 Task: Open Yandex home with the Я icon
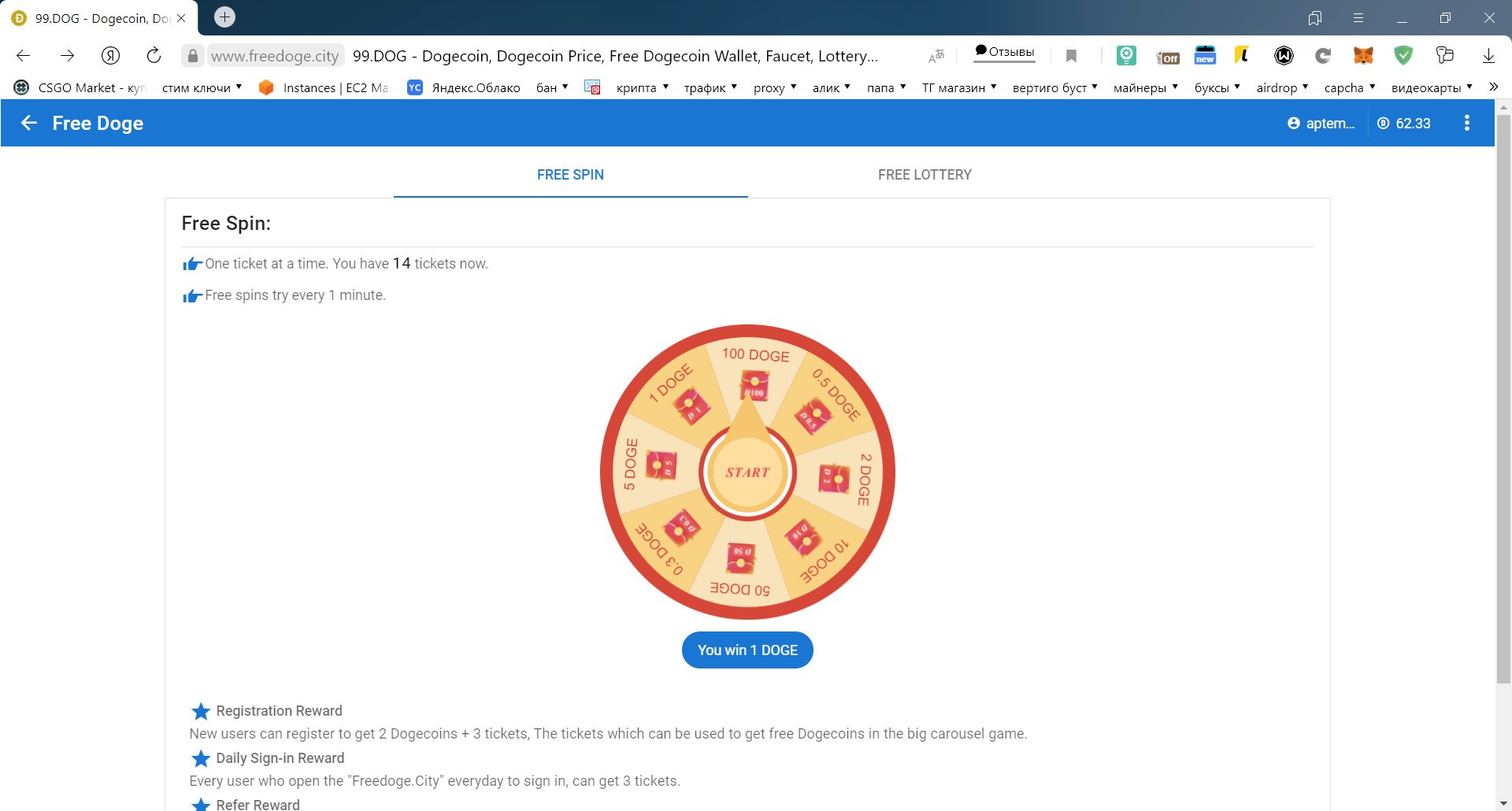pos(110,55)
